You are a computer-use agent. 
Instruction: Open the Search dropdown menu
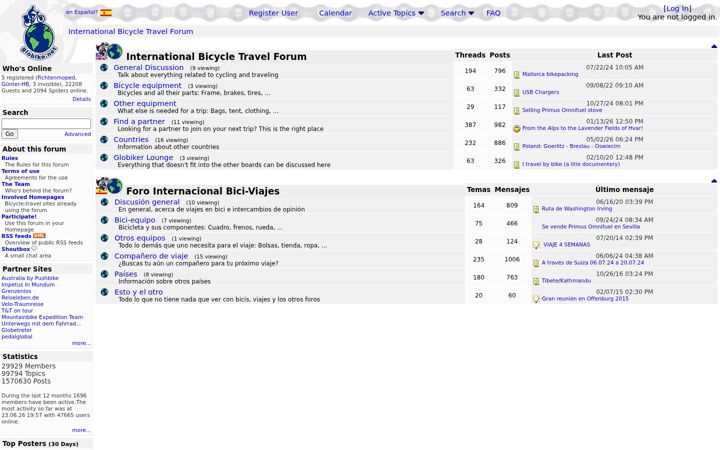[457, 13]
